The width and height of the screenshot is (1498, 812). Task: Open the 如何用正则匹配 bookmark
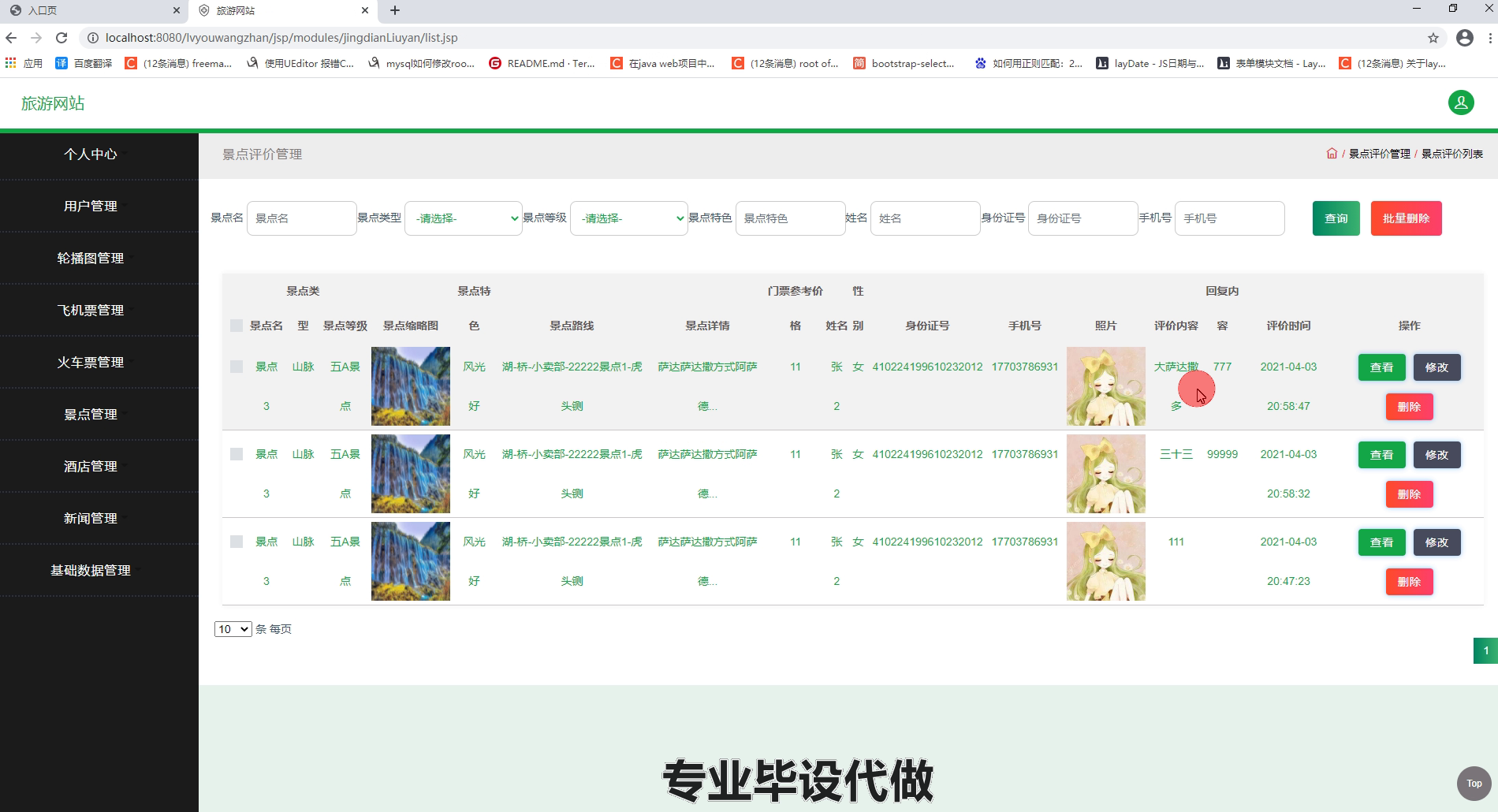pos(1028,63)
